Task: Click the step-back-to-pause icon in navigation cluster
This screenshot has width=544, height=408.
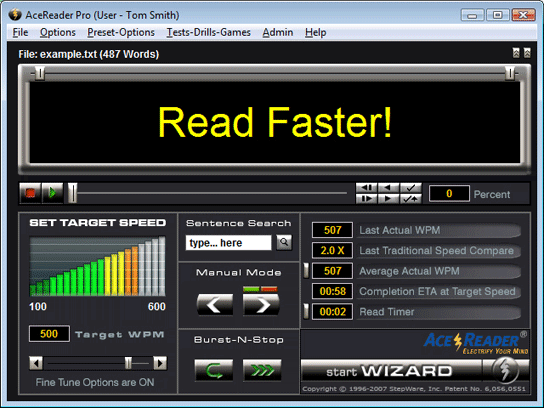Action: coord(366,188)
